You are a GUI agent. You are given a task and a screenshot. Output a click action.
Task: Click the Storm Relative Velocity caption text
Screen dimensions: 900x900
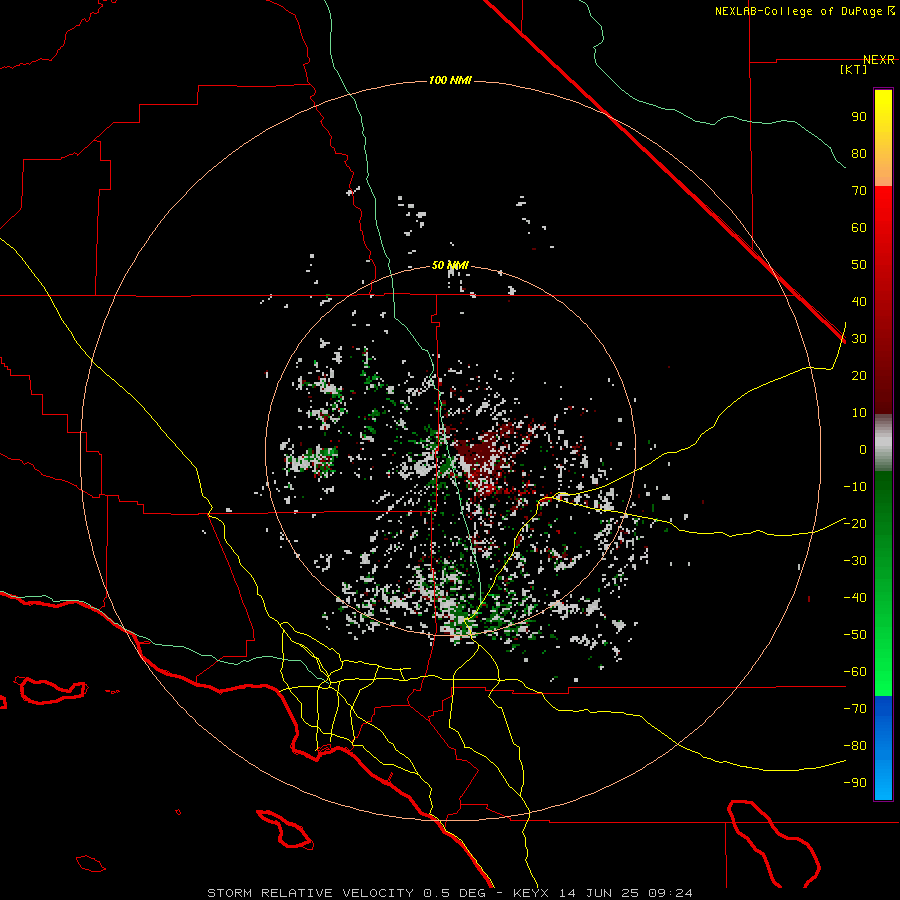click(x=449, y=893)
